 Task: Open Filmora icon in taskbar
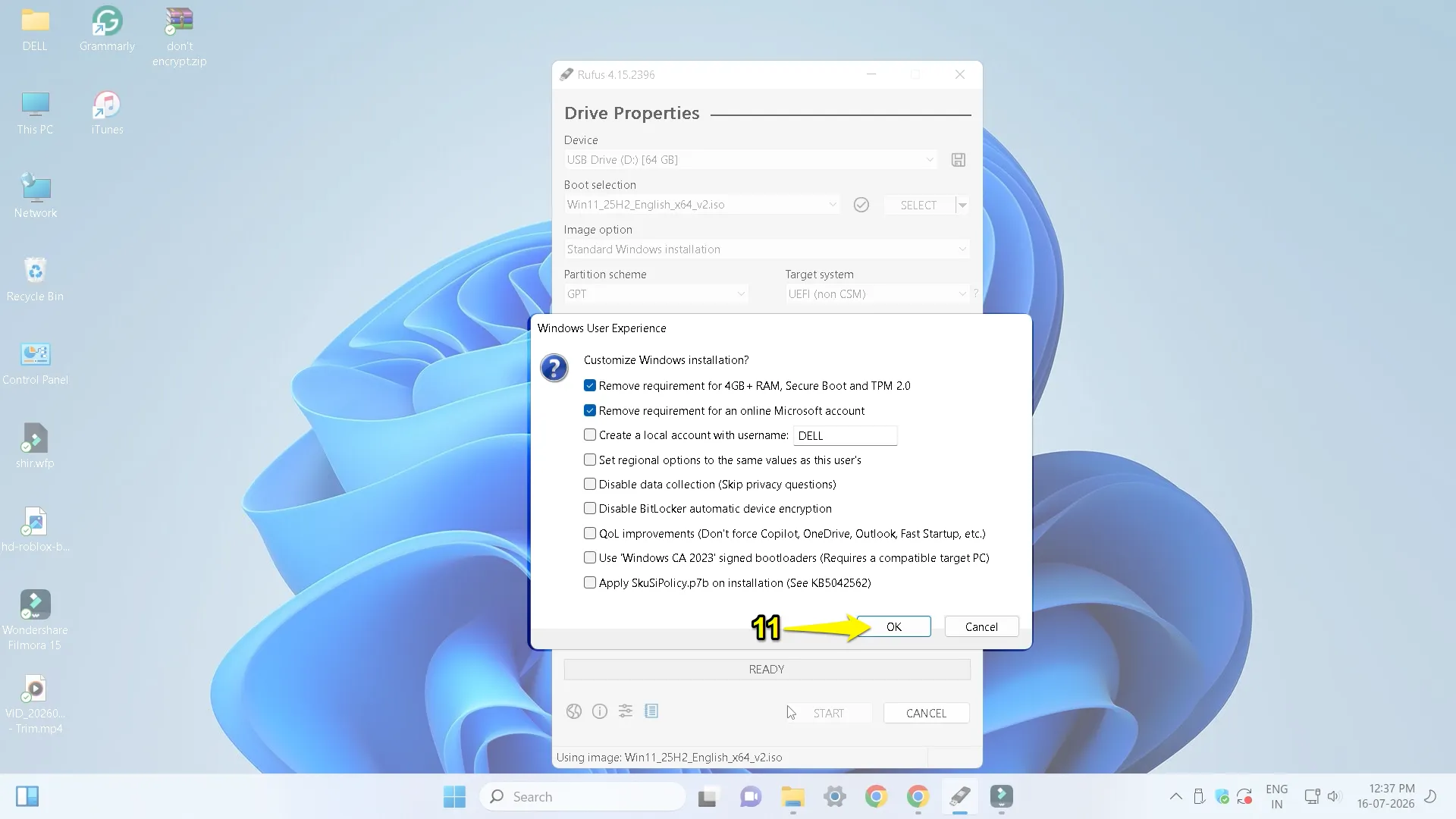point(1002,796)
